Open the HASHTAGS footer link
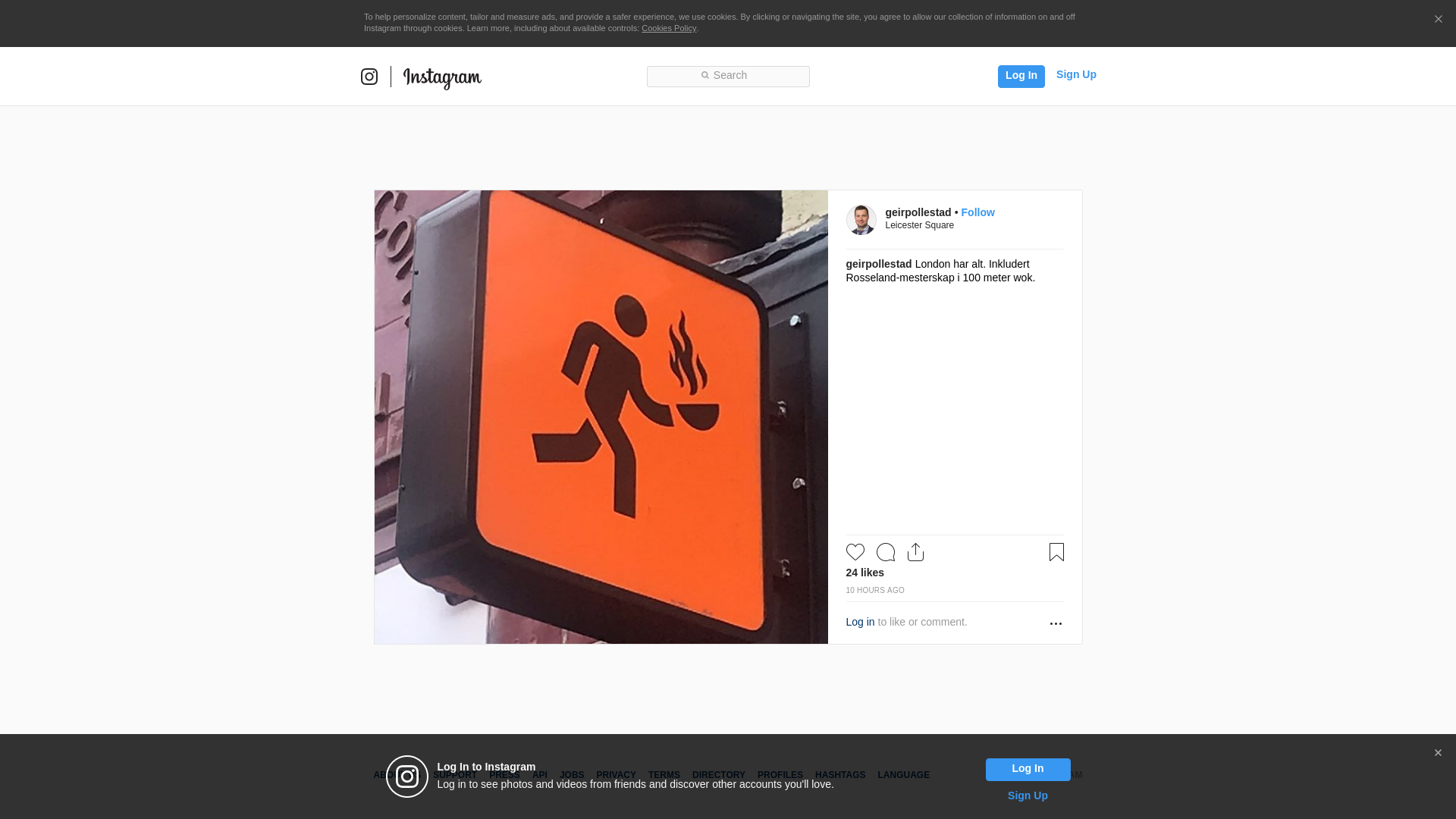Viewport: 1456px width, 819px height. [839, 776]
